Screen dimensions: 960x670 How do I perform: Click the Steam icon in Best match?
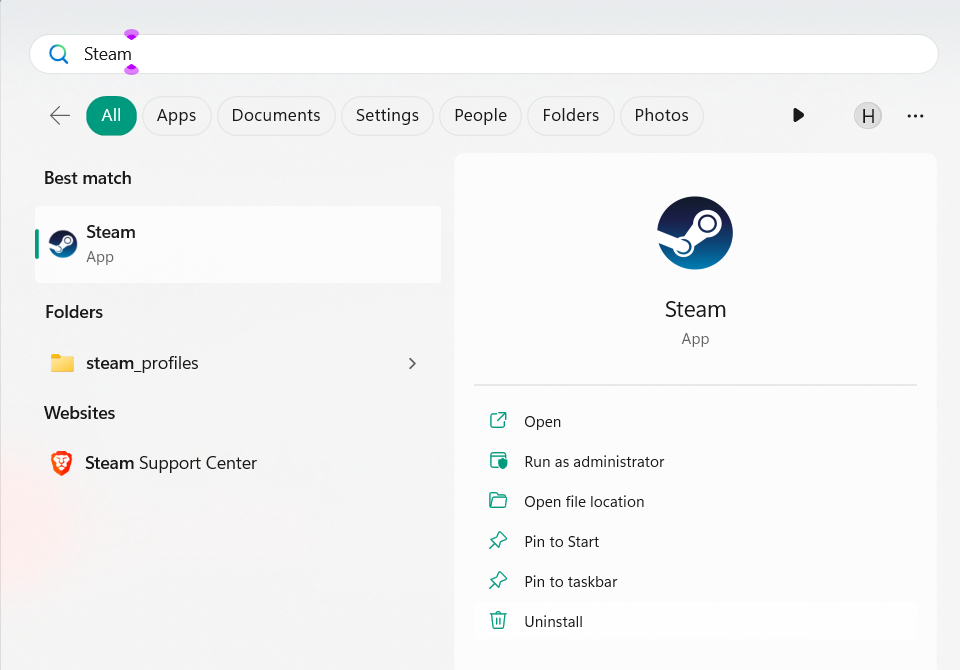(x=63, y=244)
